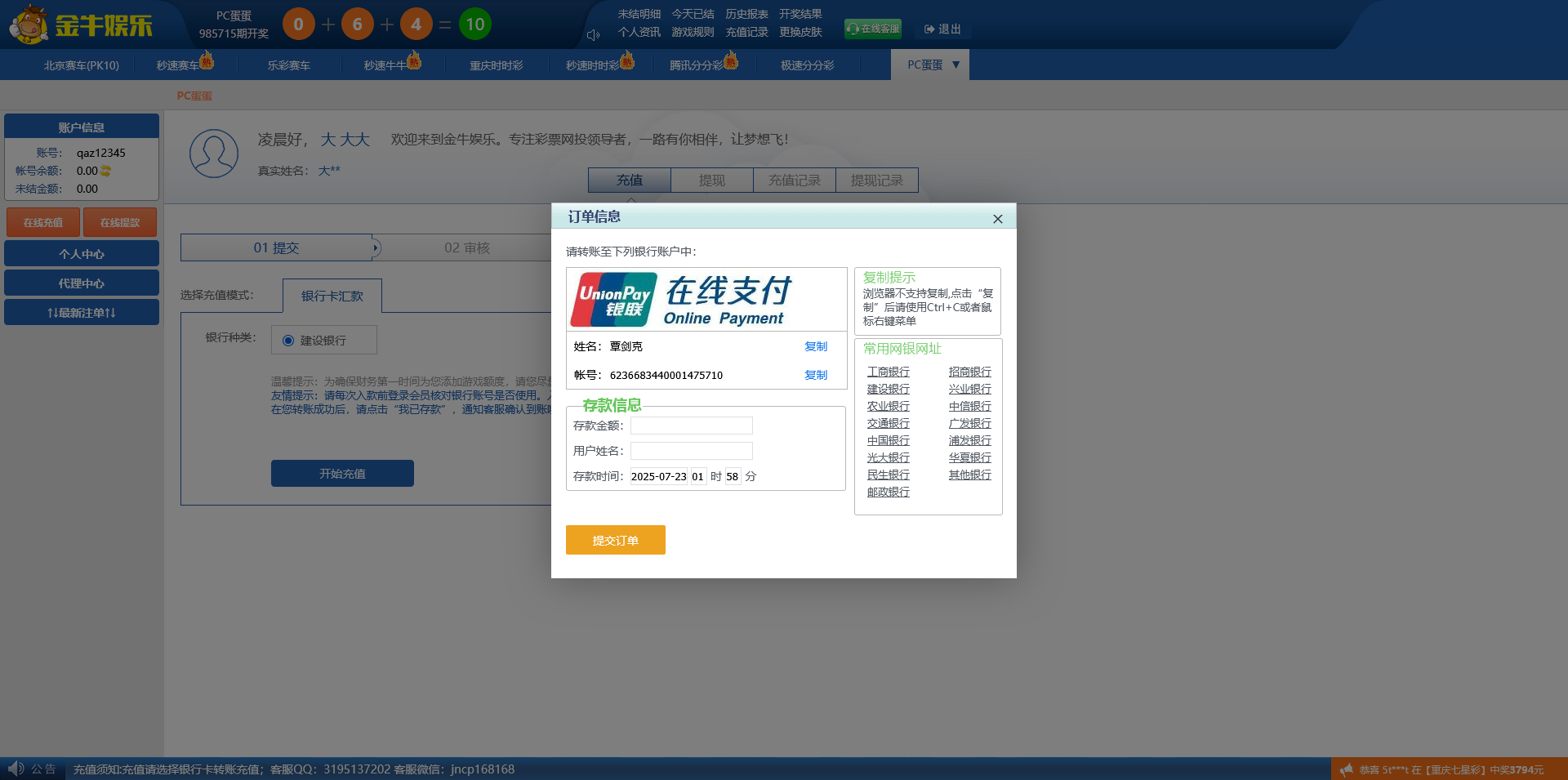Switch to the 充值记录 tab
Image resolution: width=1568 pixels, height=780 pixels.
click(x=794, y=180)
